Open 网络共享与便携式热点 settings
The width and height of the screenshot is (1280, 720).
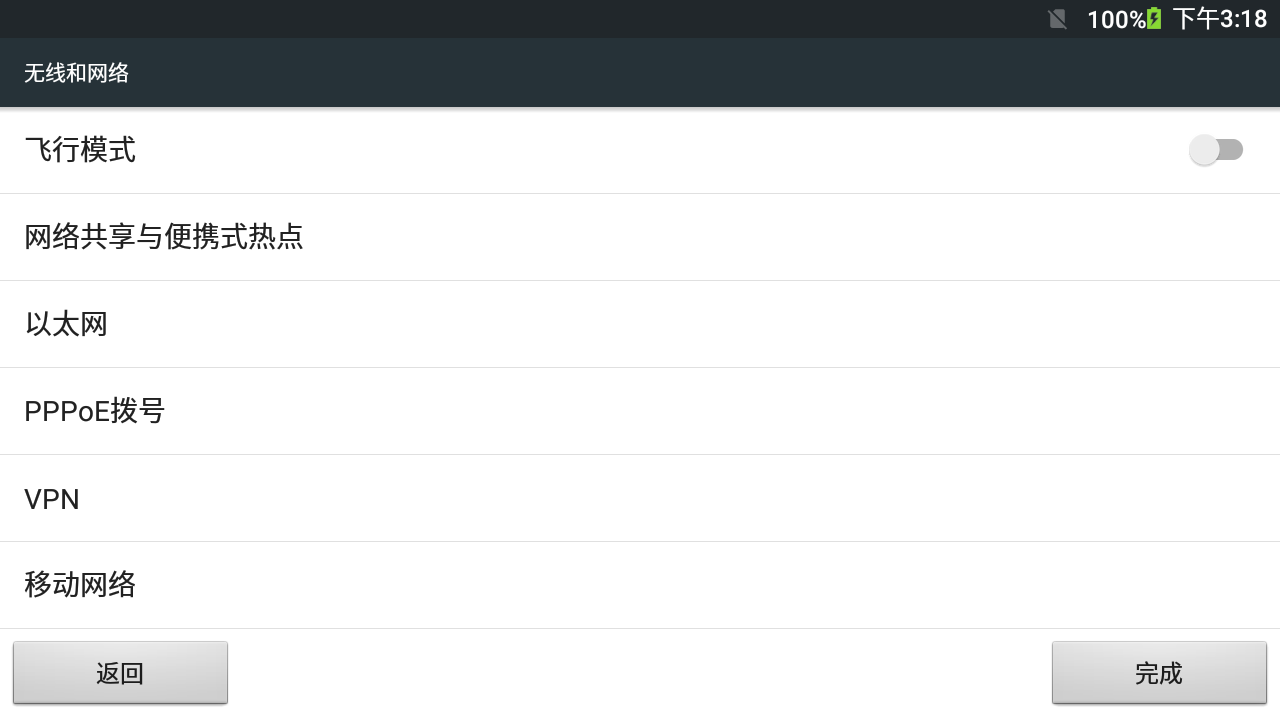pyautogui.click(x=640, y=237)
